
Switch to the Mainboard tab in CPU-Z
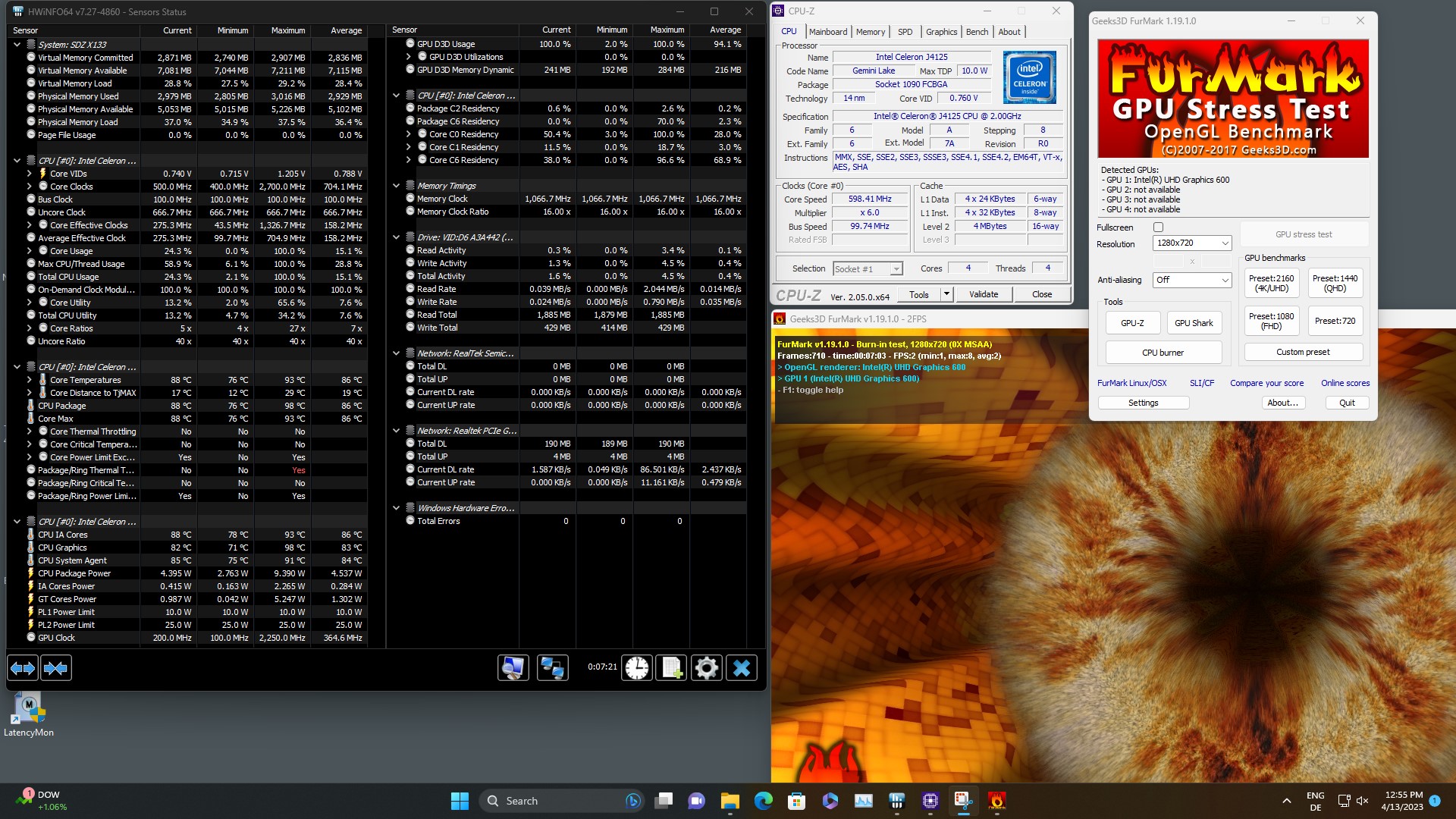(828, 32)
